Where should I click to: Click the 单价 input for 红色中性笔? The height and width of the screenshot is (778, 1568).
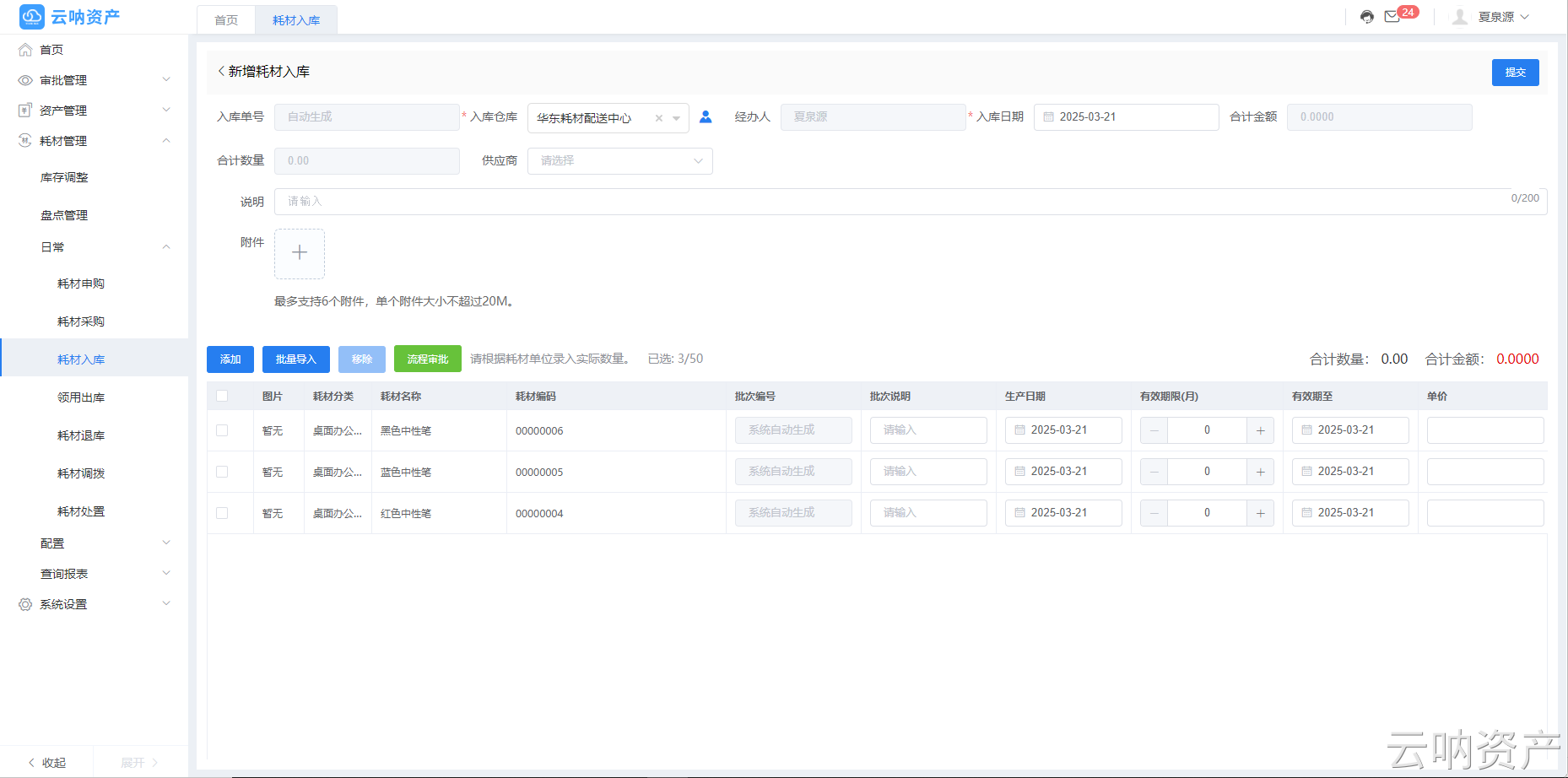click(x=1485, y=513)
